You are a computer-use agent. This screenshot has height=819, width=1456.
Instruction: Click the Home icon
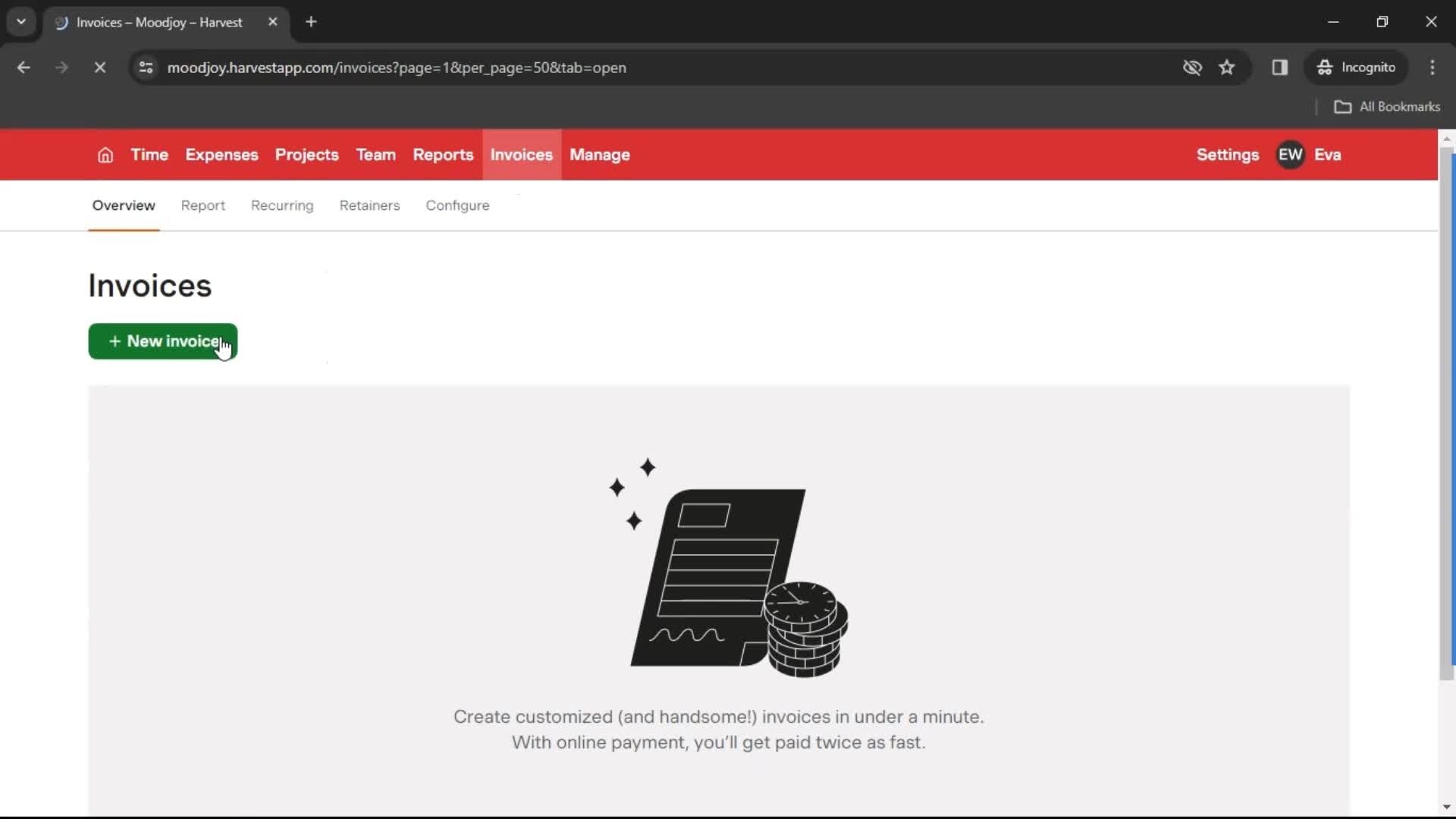click(105, 155)
